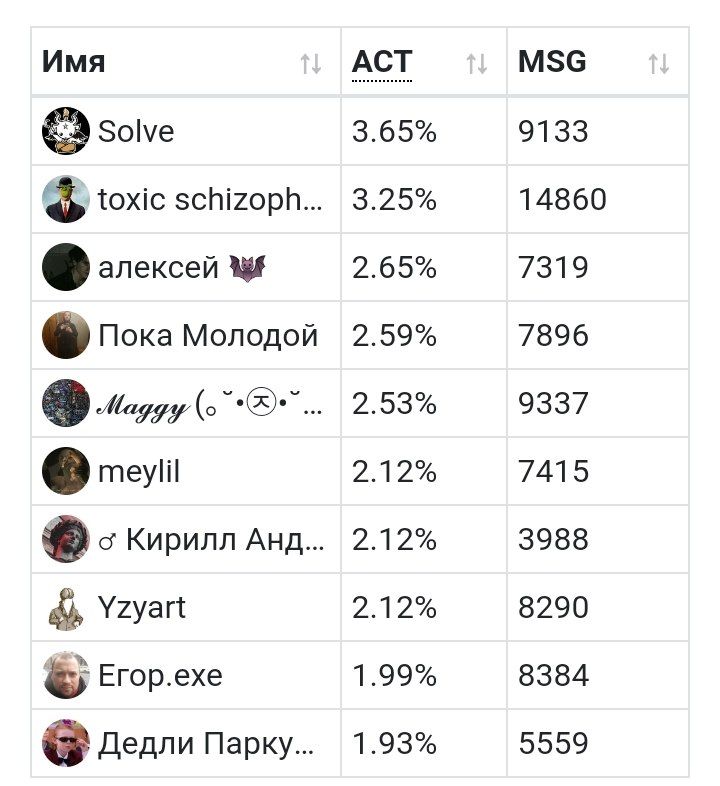Select the Solve user name
The image size is (720, 786).
136,132
